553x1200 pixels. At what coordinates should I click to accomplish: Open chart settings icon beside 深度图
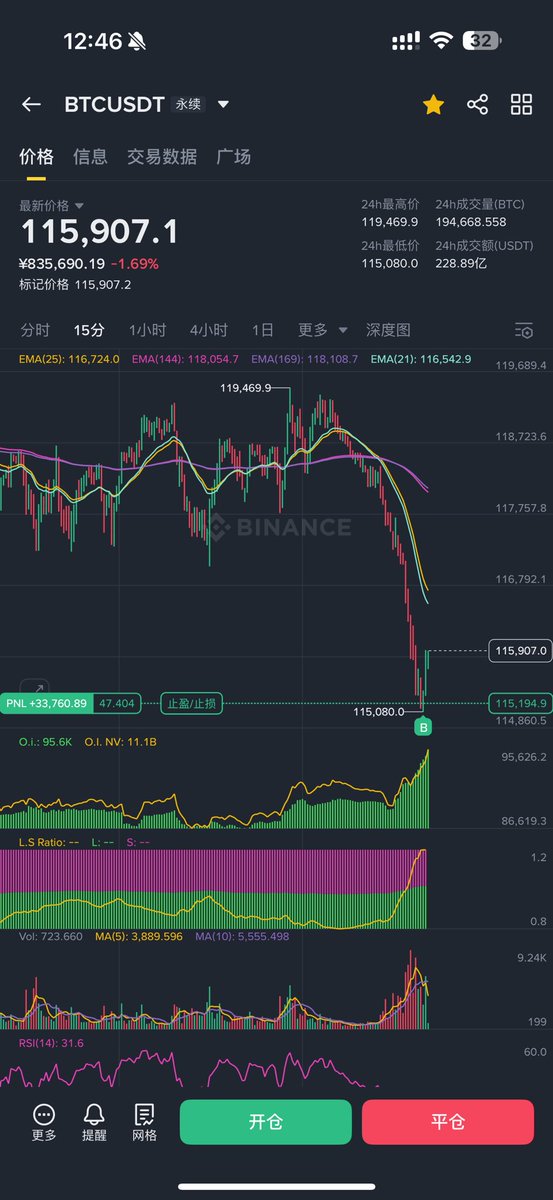(524, 330)
